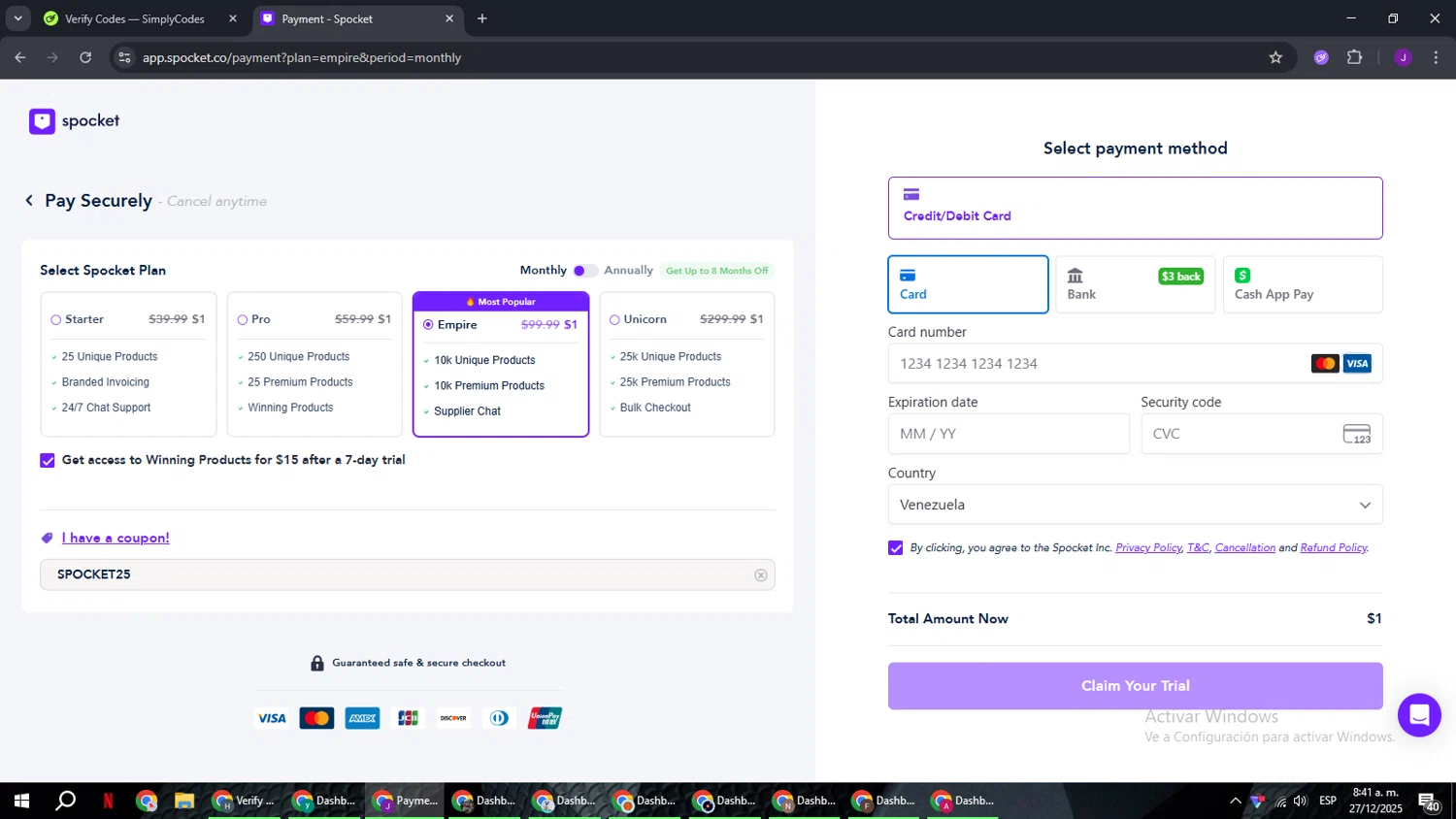The image size is (1456, 819).
Task: Click the Expiration date field
Action: pyautogui.click(x=1009, y=434)
